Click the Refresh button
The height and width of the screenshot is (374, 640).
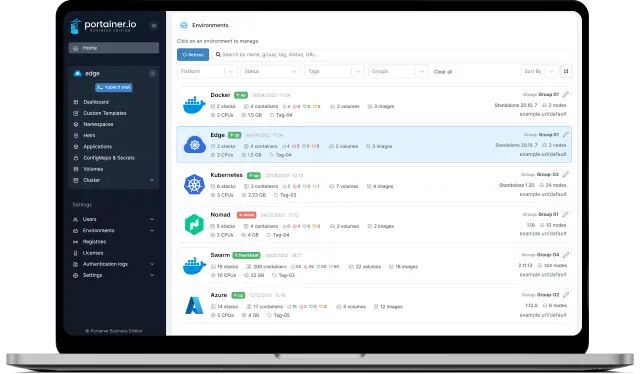193,54
